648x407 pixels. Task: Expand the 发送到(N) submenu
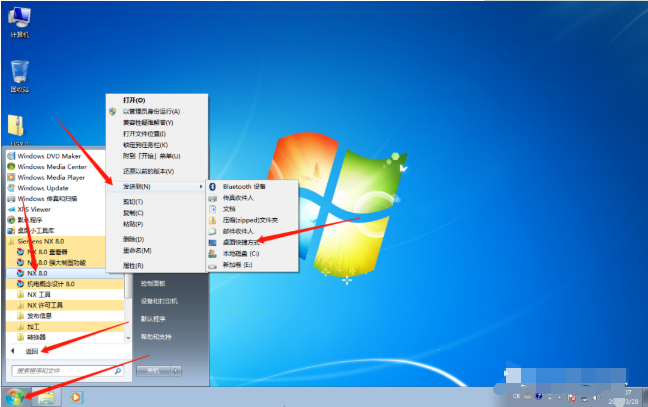(157, 187)
